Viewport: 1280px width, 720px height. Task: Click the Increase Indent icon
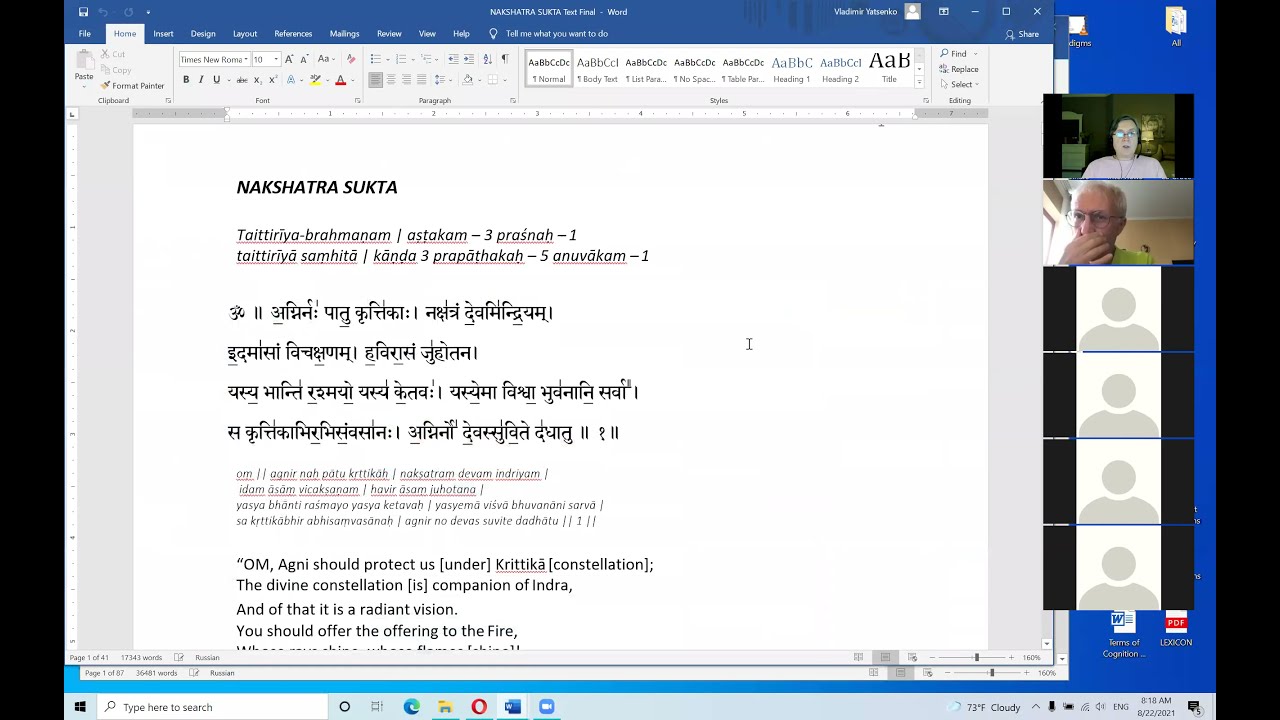(468, 59)
